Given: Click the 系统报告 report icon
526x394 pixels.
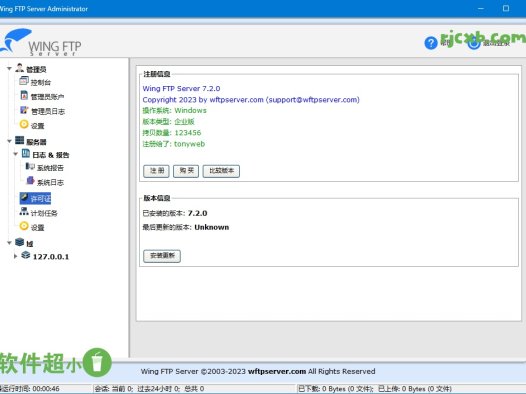Looking at the screenshot, I should [x=30, y=166].
